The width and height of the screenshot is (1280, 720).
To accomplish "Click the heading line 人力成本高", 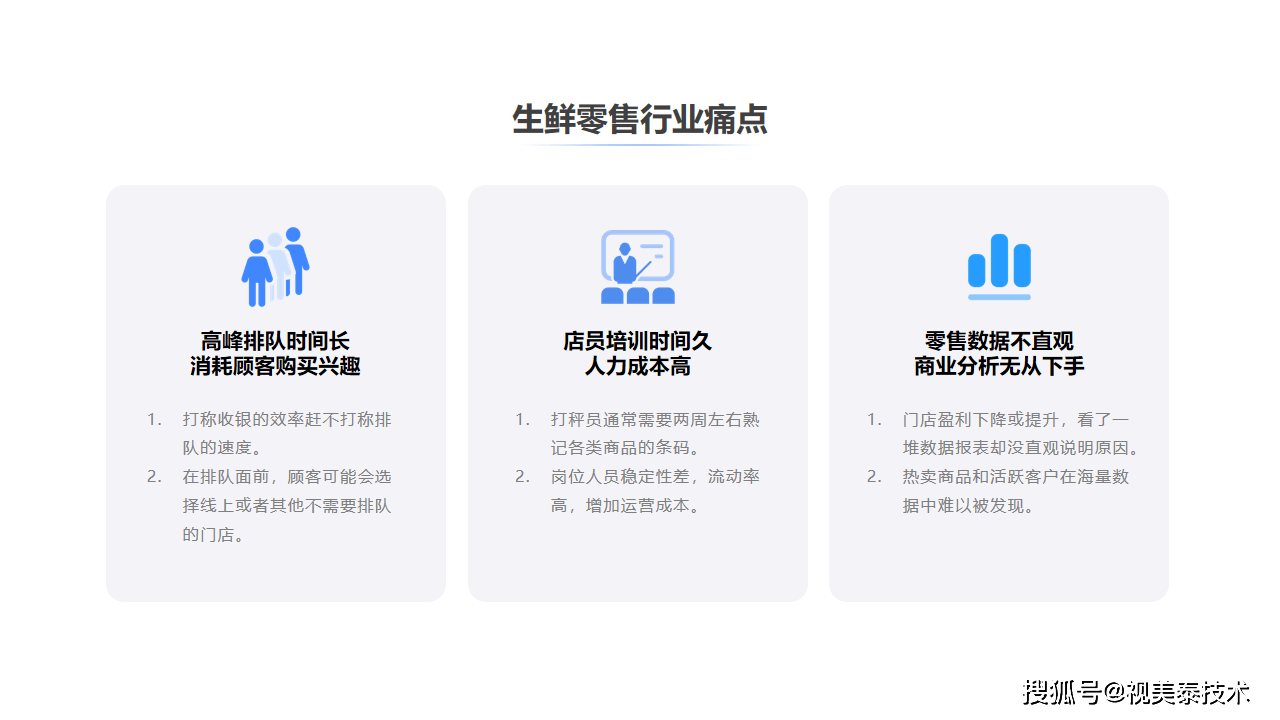I will tap(637, 366).
